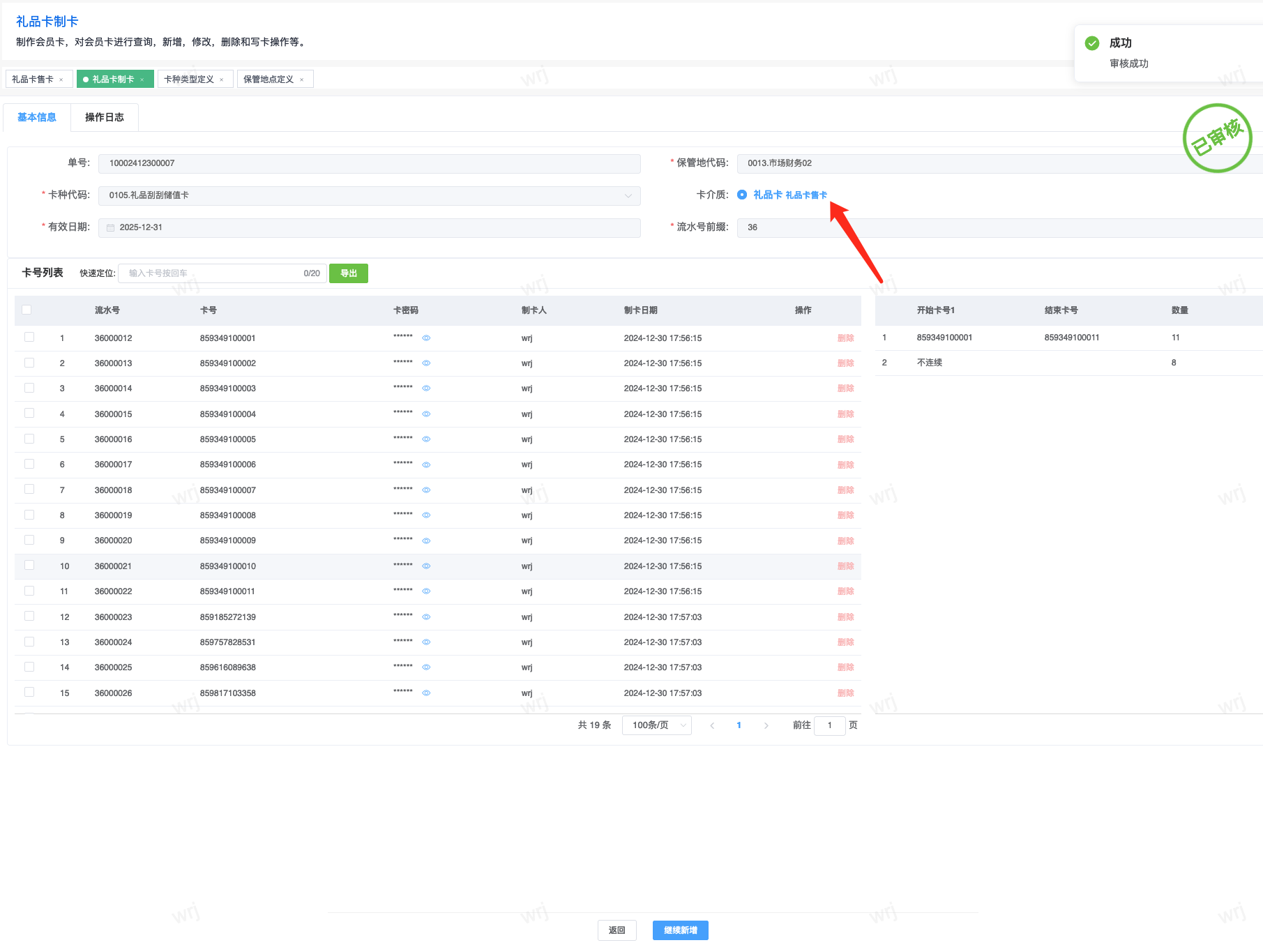This screenshot has width=1263, height=952.
Task: Open the 卡种类型定义 page tab
Action: pos(189,80)
